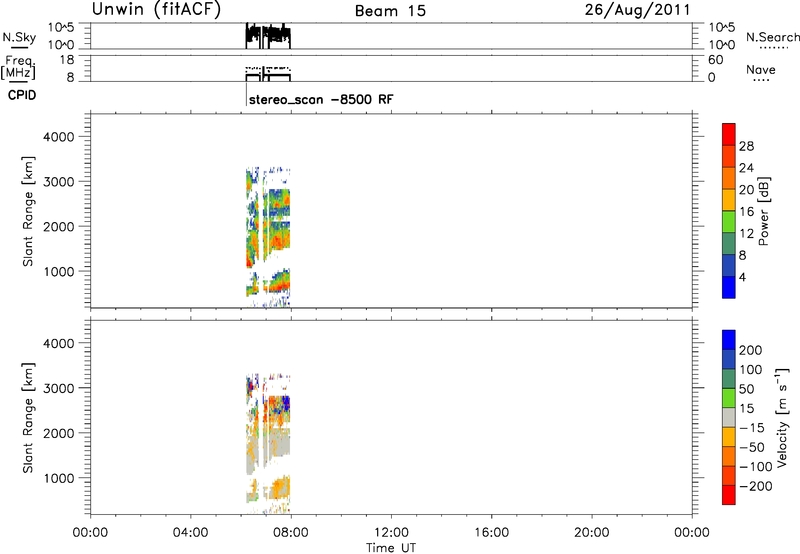Click the 'Beam 15' heading
800x554 pixels.
click(390, 11)
